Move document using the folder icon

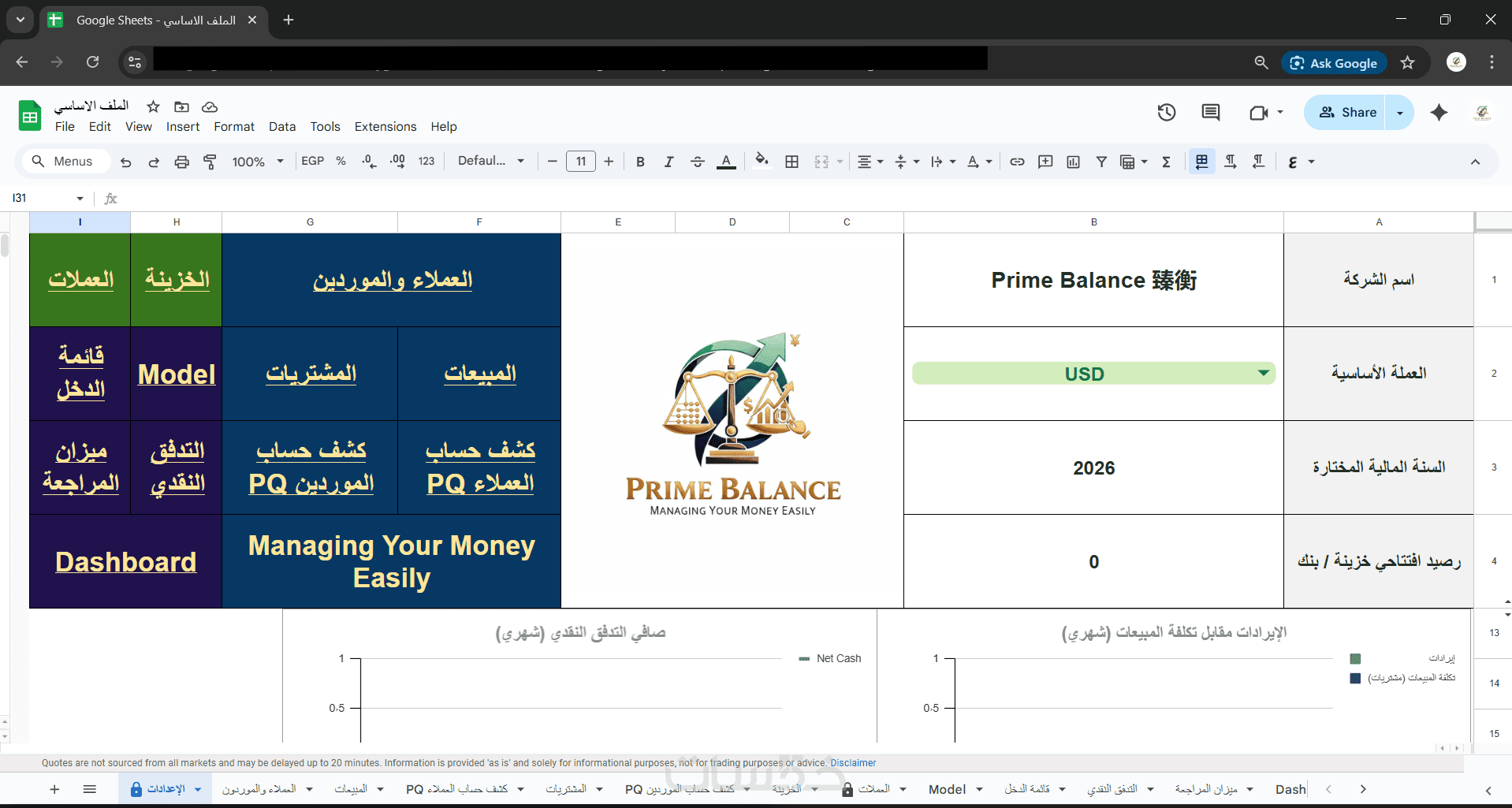point(181,106)
